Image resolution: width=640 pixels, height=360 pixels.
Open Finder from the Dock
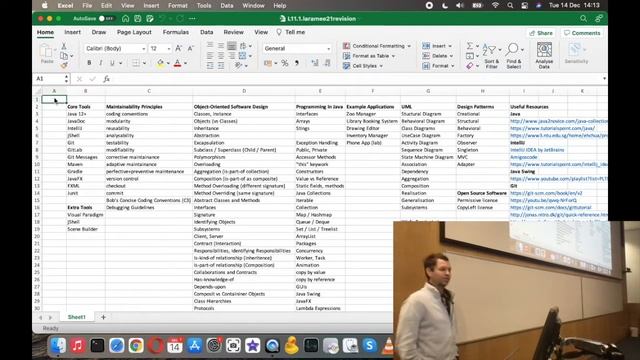click(58, 345)
